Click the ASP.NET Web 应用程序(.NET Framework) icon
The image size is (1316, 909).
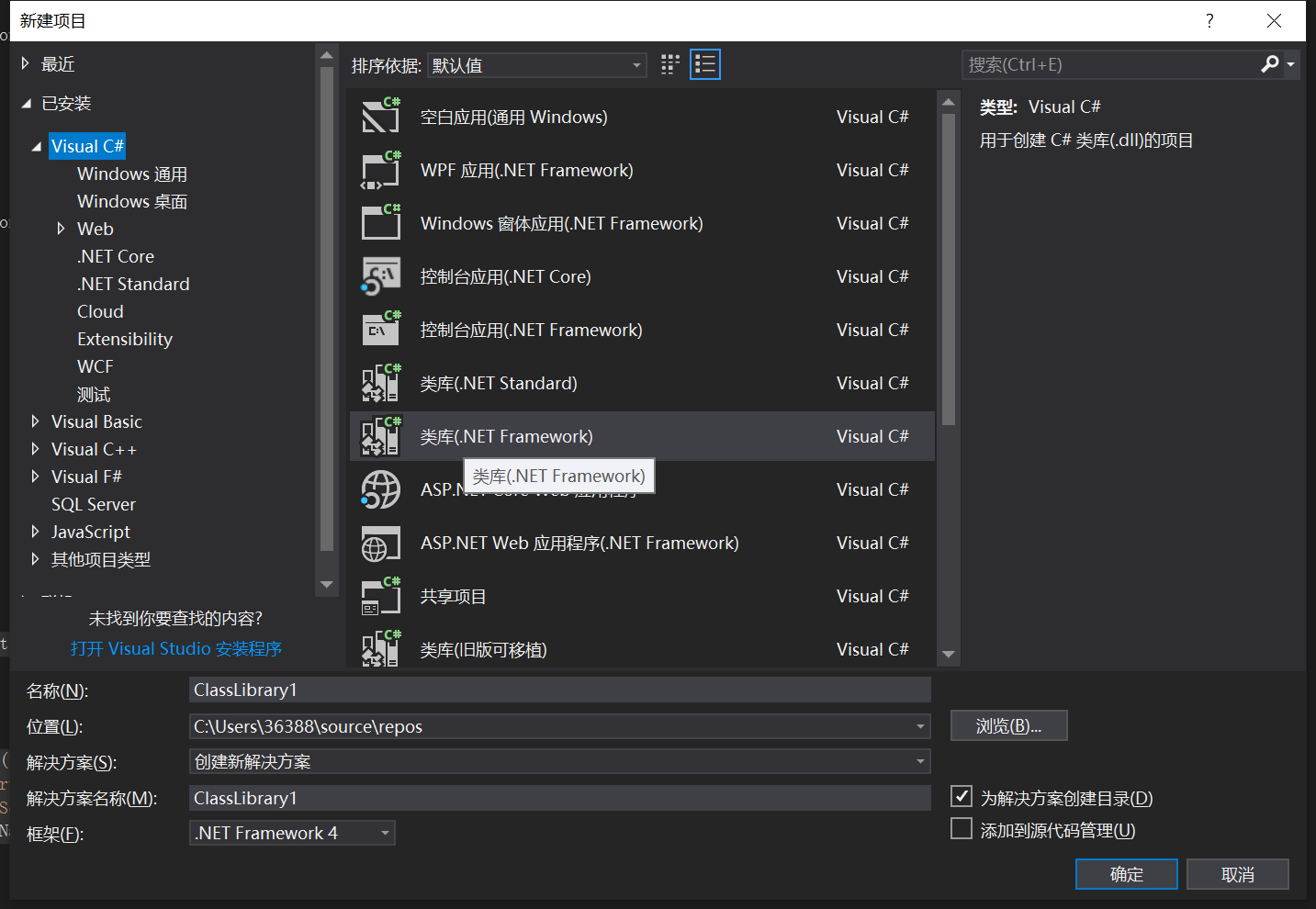[381, 543]
